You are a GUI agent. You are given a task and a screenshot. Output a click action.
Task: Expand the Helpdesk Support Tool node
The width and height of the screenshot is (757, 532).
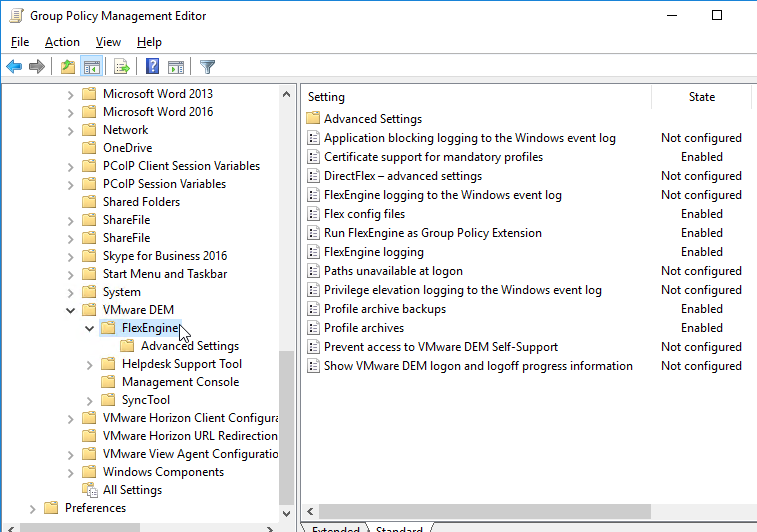click(89, 364)
